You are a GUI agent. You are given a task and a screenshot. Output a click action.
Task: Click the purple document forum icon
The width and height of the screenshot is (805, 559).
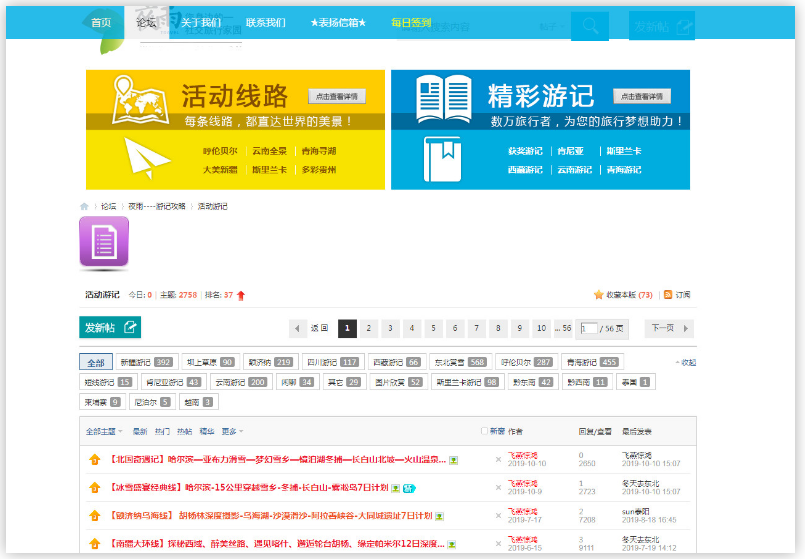(x=105, y=243)
